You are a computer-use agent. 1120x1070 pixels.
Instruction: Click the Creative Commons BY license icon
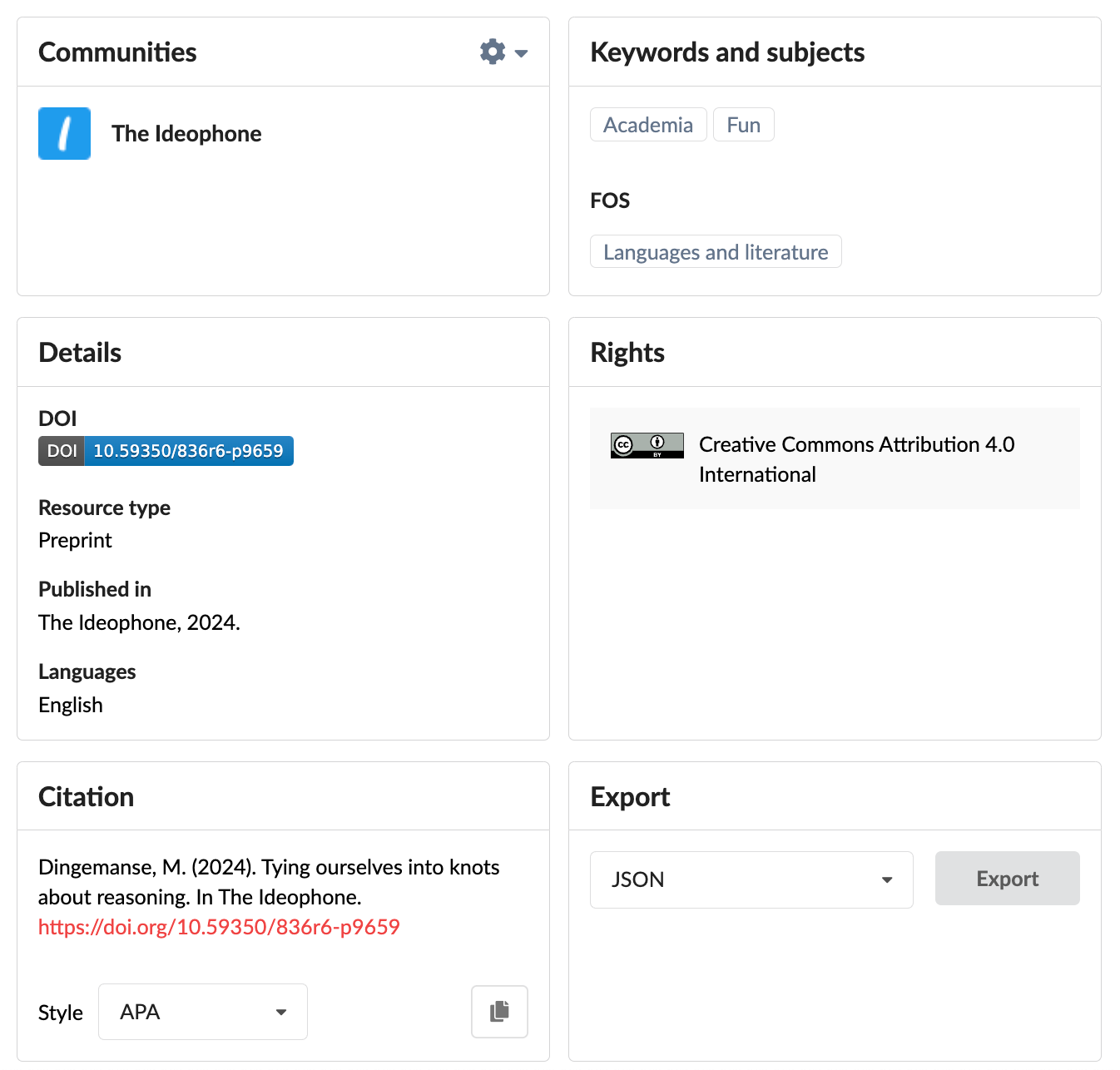(647, 445)
